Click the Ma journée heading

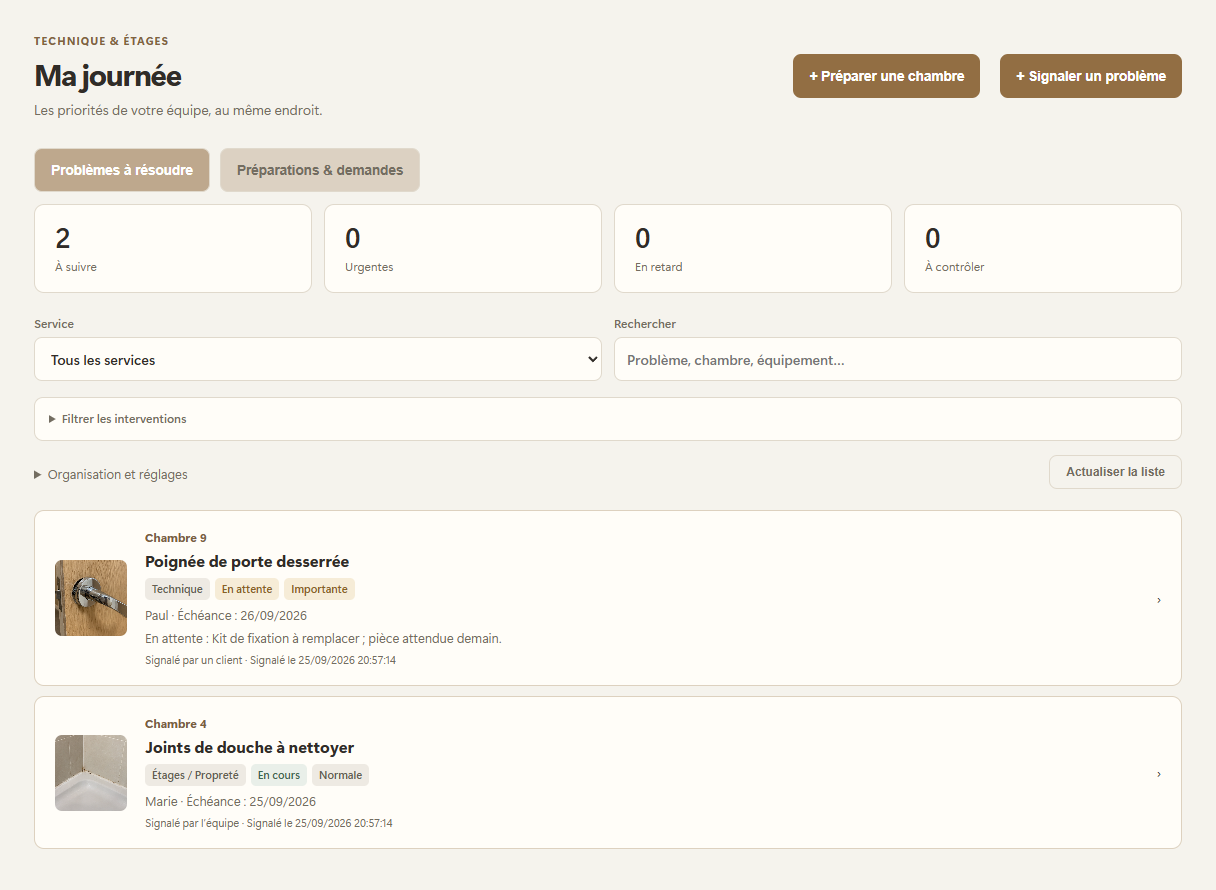(108, 76)
